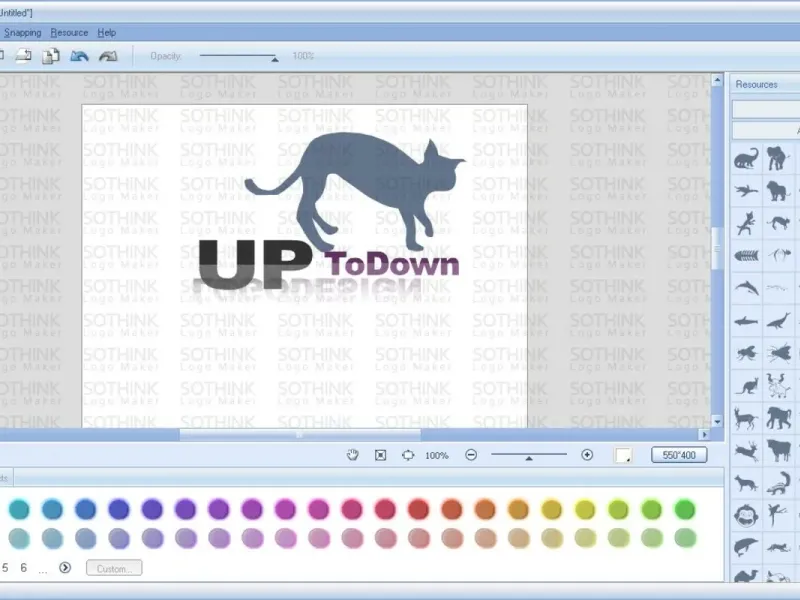
Task: Switch to color palette page 5
Action: pos(5,567)
